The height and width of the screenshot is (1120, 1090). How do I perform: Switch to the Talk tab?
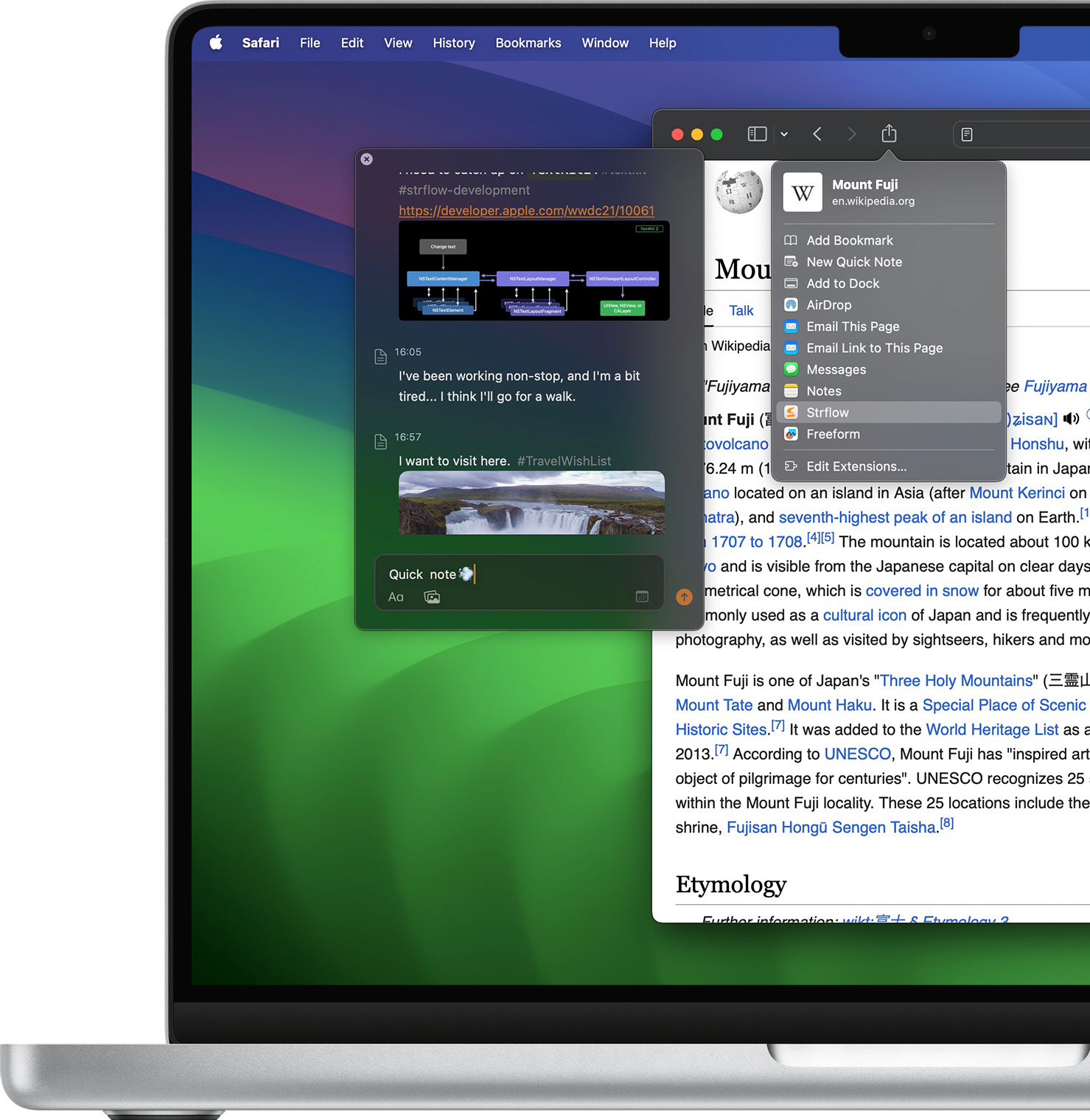[741, 311]
